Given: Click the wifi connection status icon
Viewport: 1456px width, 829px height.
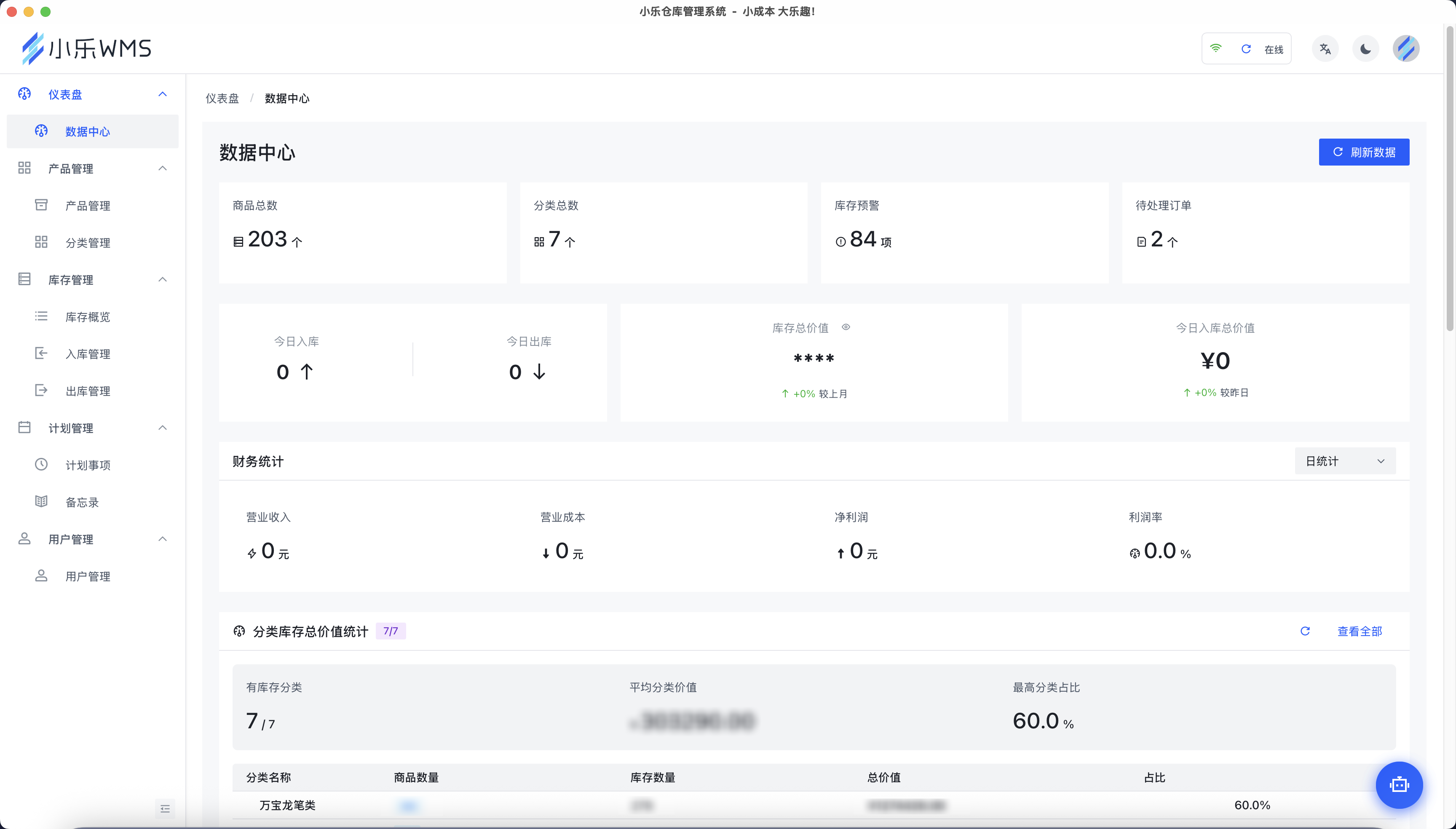Looking at the screenshot, I should [1216, 49].
